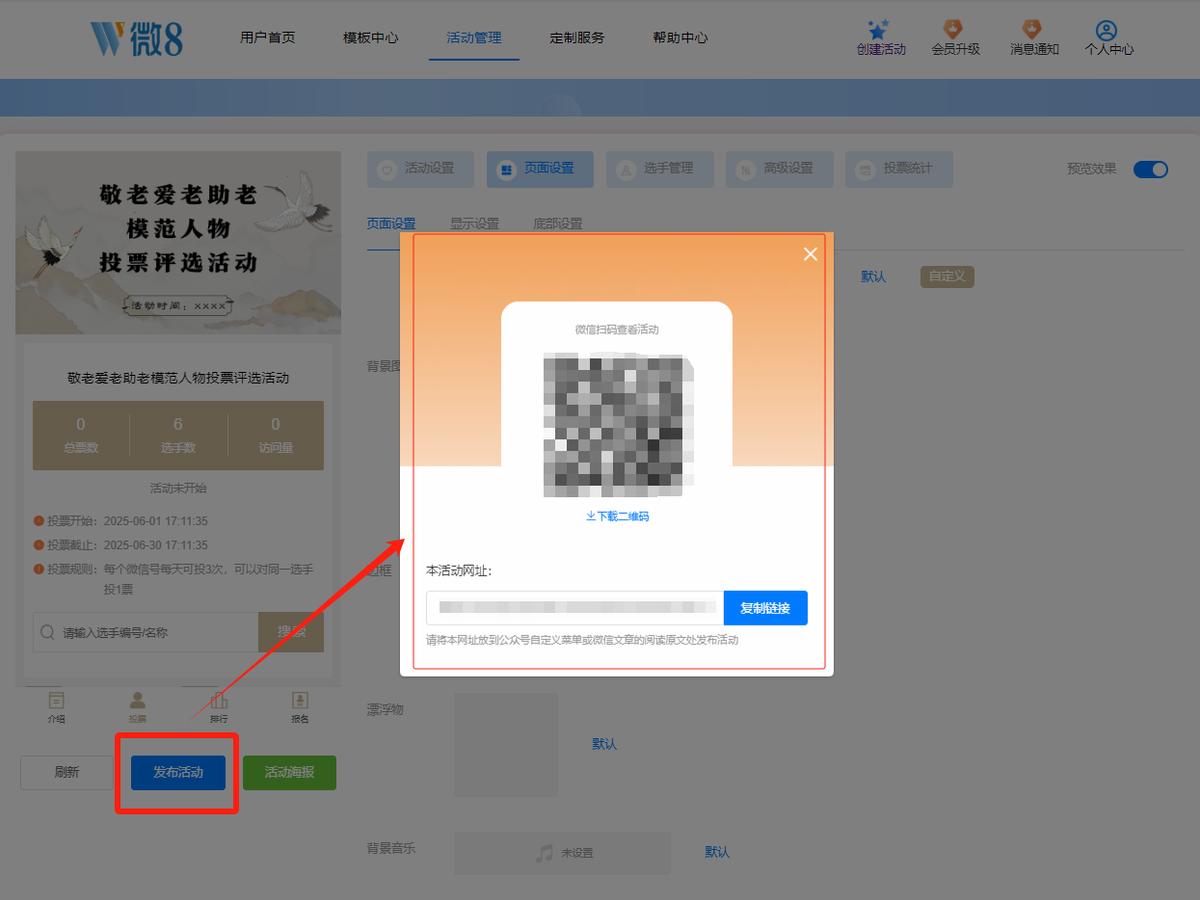
Task: Switch to 活动设置 tab
Action: [420, 169]
